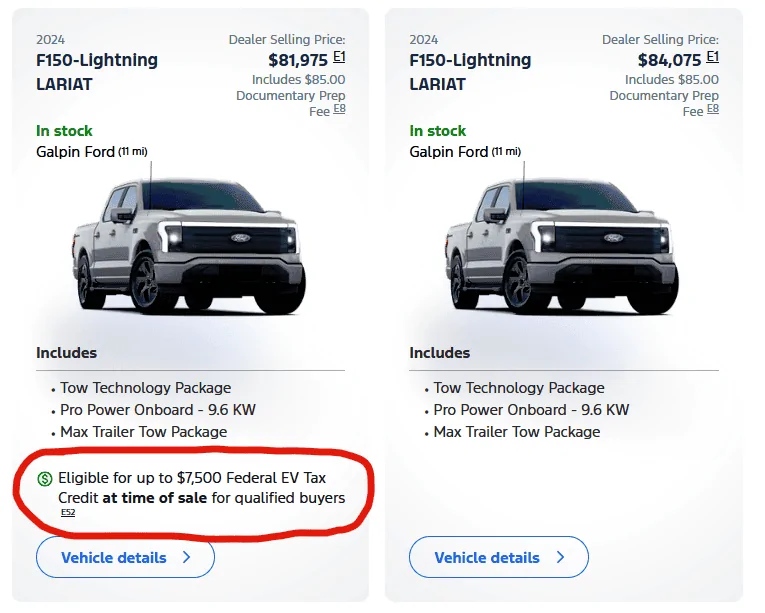Click the E52 tax credit footnote
765x613 pixels.
68,513
